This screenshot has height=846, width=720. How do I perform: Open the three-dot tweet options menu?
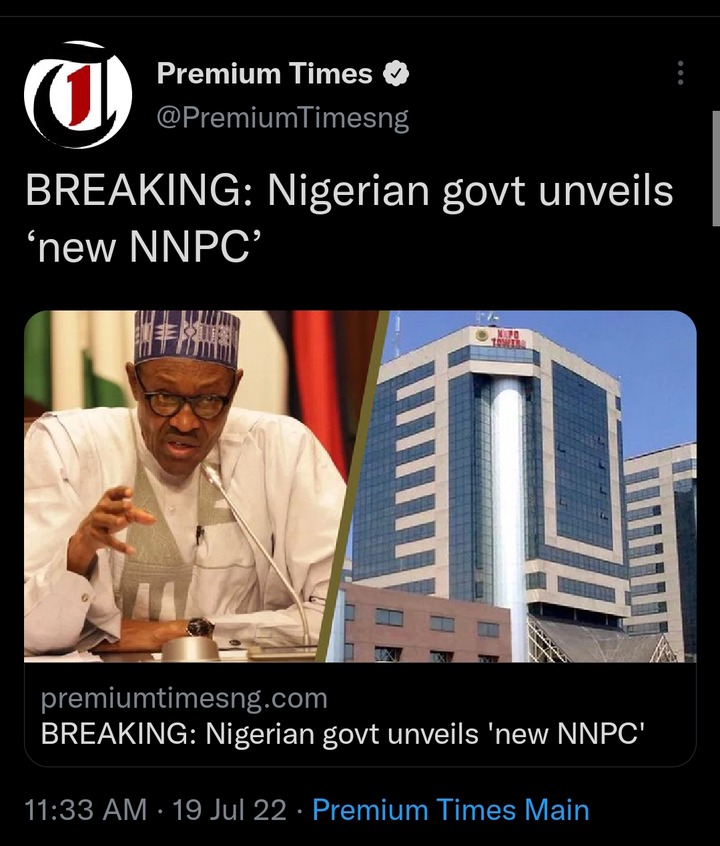[681, 73]
